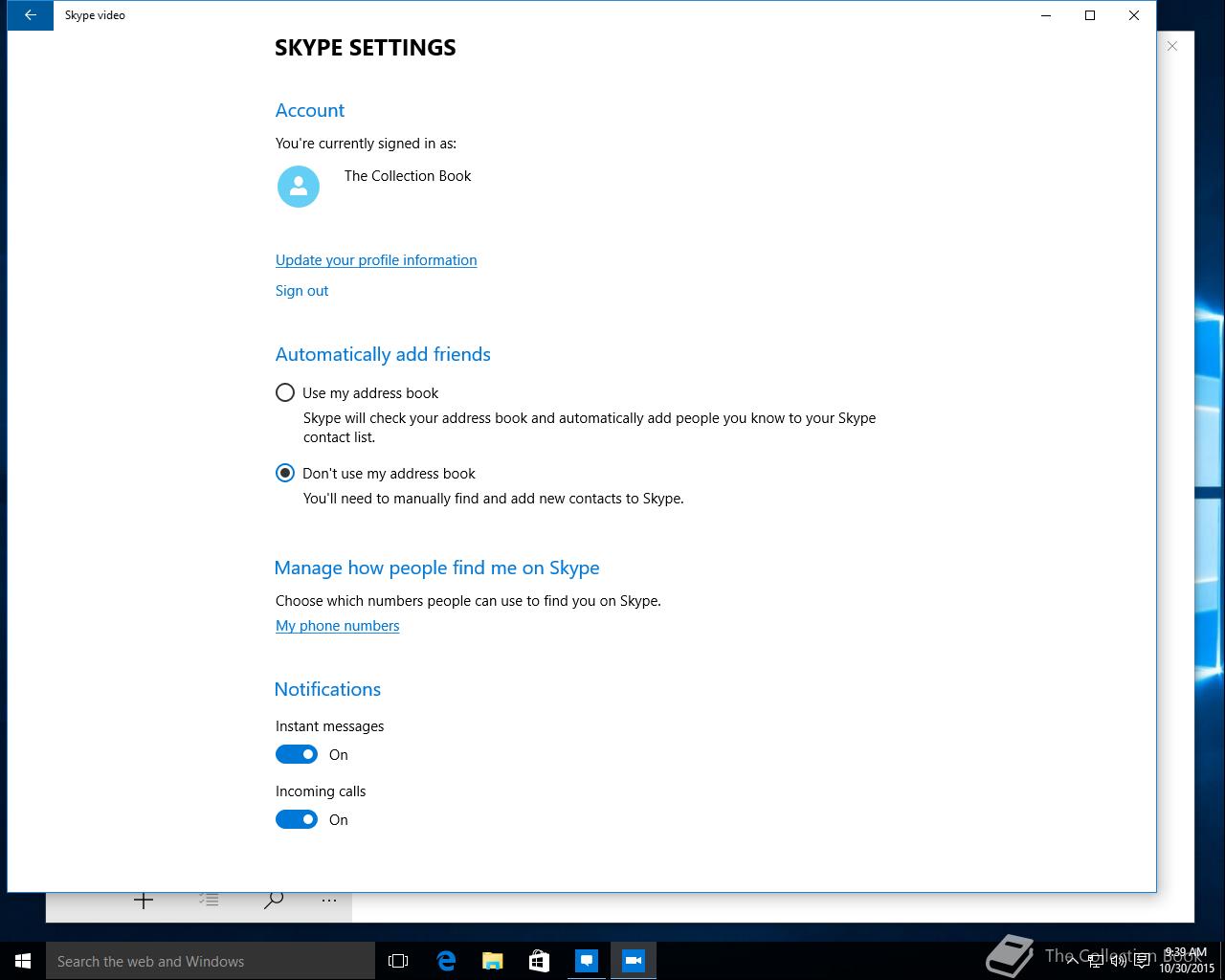The height and width of the screenshot is (980, 1225).
Task: Switch to the Messaging app on taskbar
Action: point(587,961)
